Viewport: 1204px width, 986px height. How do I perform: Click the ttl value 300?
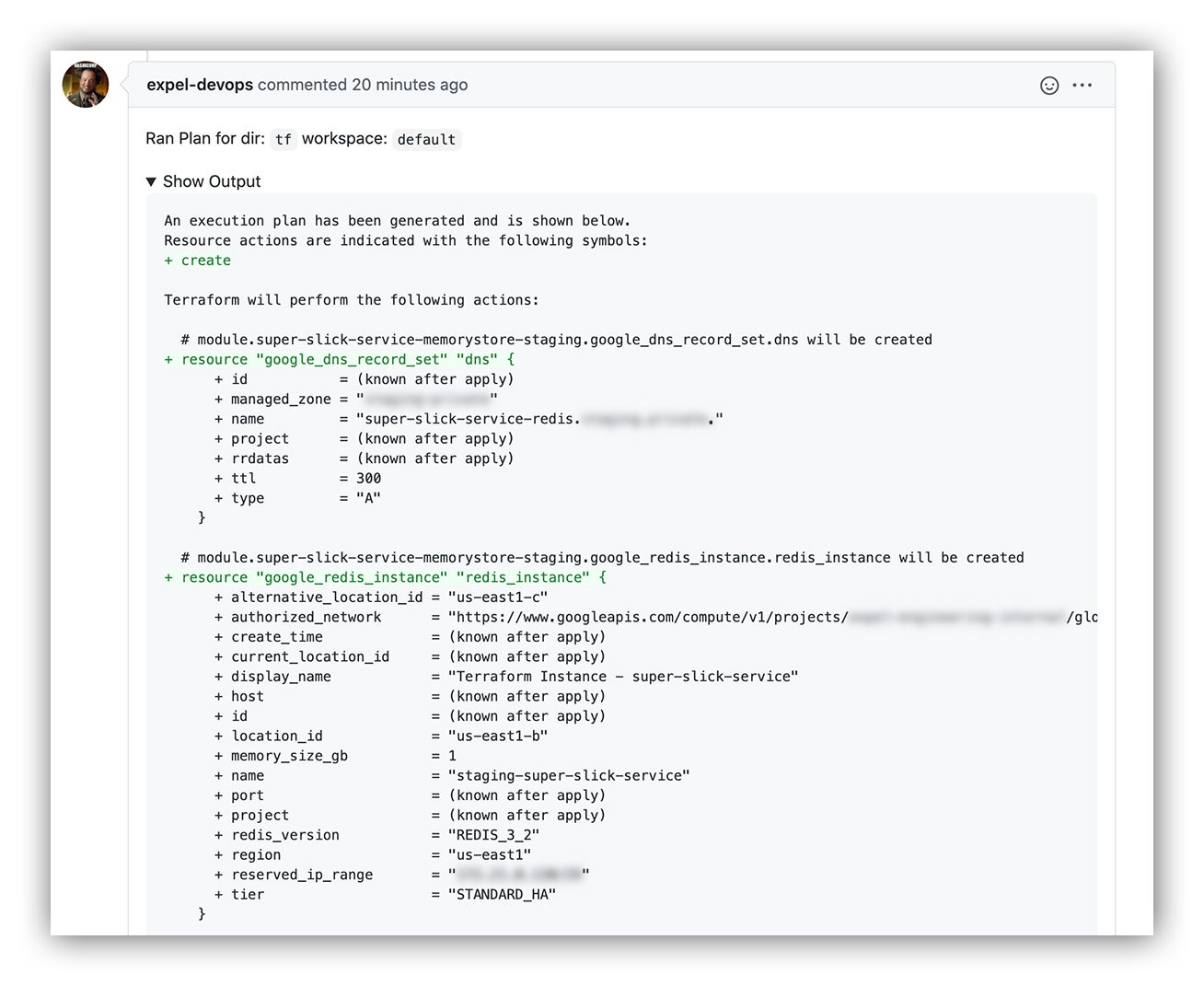[368, 478]
